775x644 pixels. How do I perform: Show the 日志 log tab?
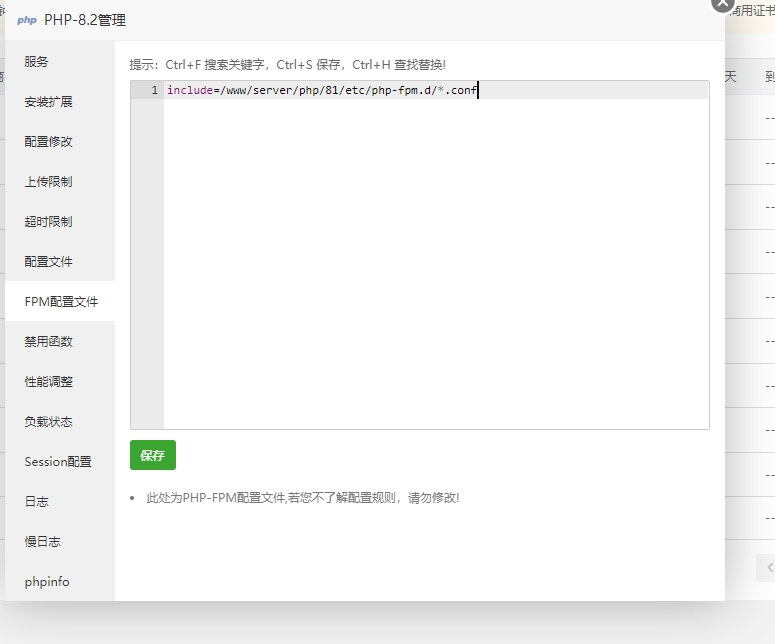pyautogui.click(x=60, y=502)
